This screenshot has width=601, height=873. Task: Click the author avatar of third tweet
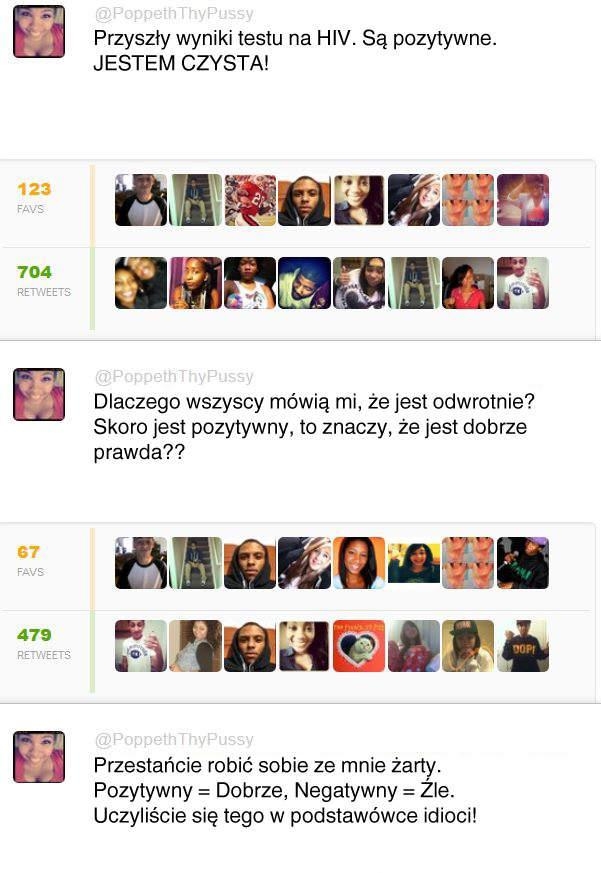tap(39, 757)
